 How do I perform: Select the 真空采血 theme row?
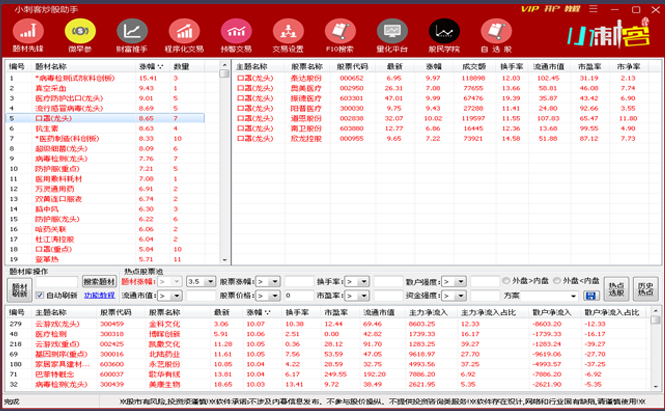click(105, 88)
